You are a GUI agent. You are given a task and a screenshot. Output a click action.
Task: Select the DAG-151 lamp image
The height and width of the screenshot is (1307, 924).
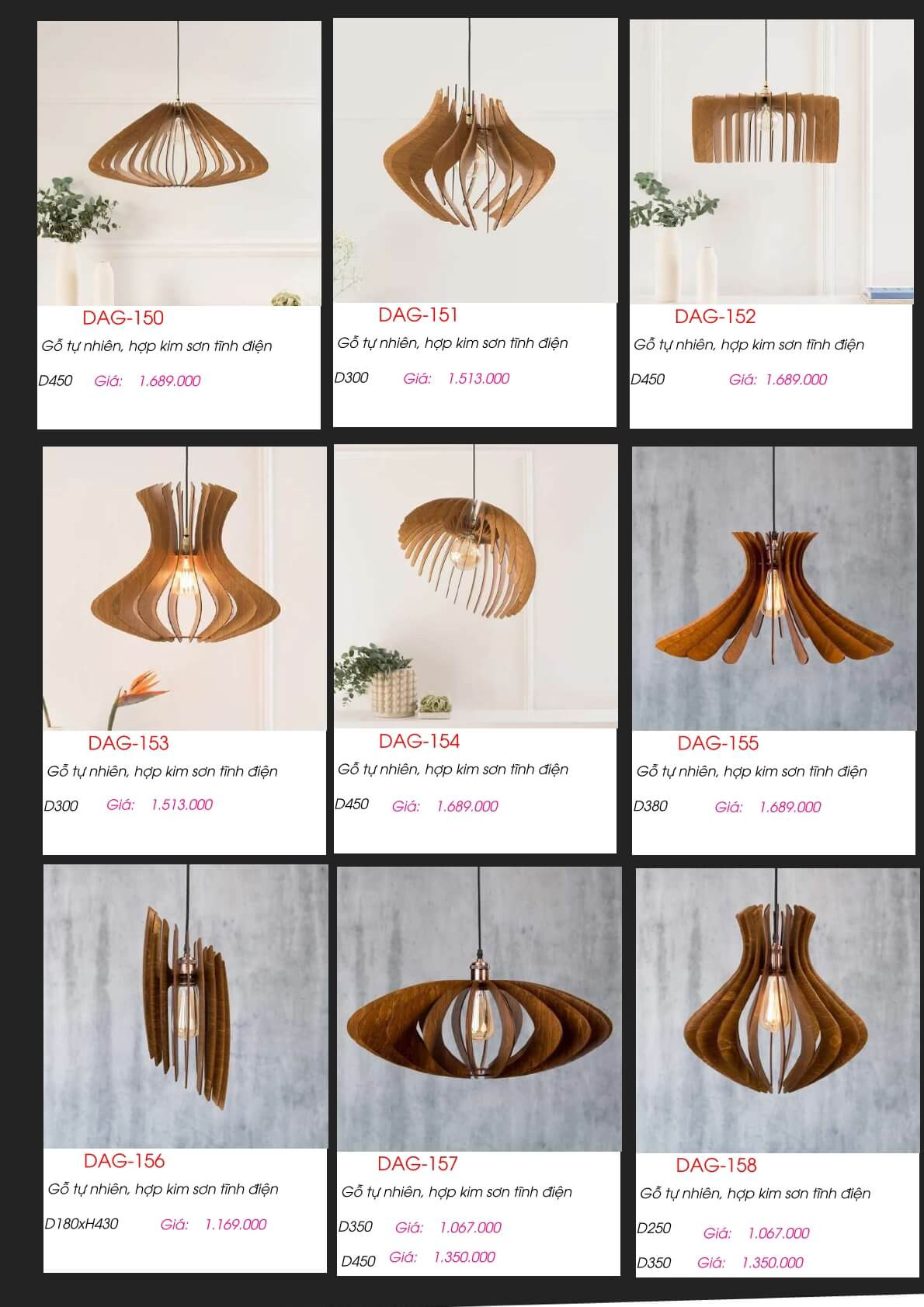(475, 160)
